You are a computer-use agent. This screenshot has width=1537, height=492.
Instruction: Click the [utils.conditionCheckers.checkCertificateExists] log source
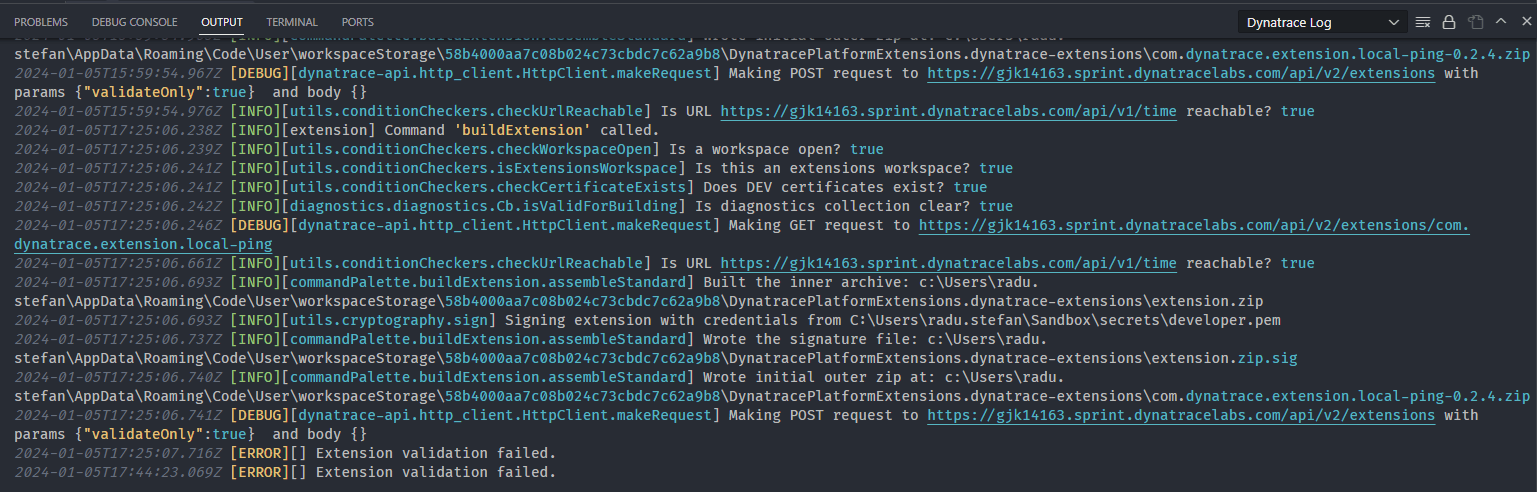[487, 187]
